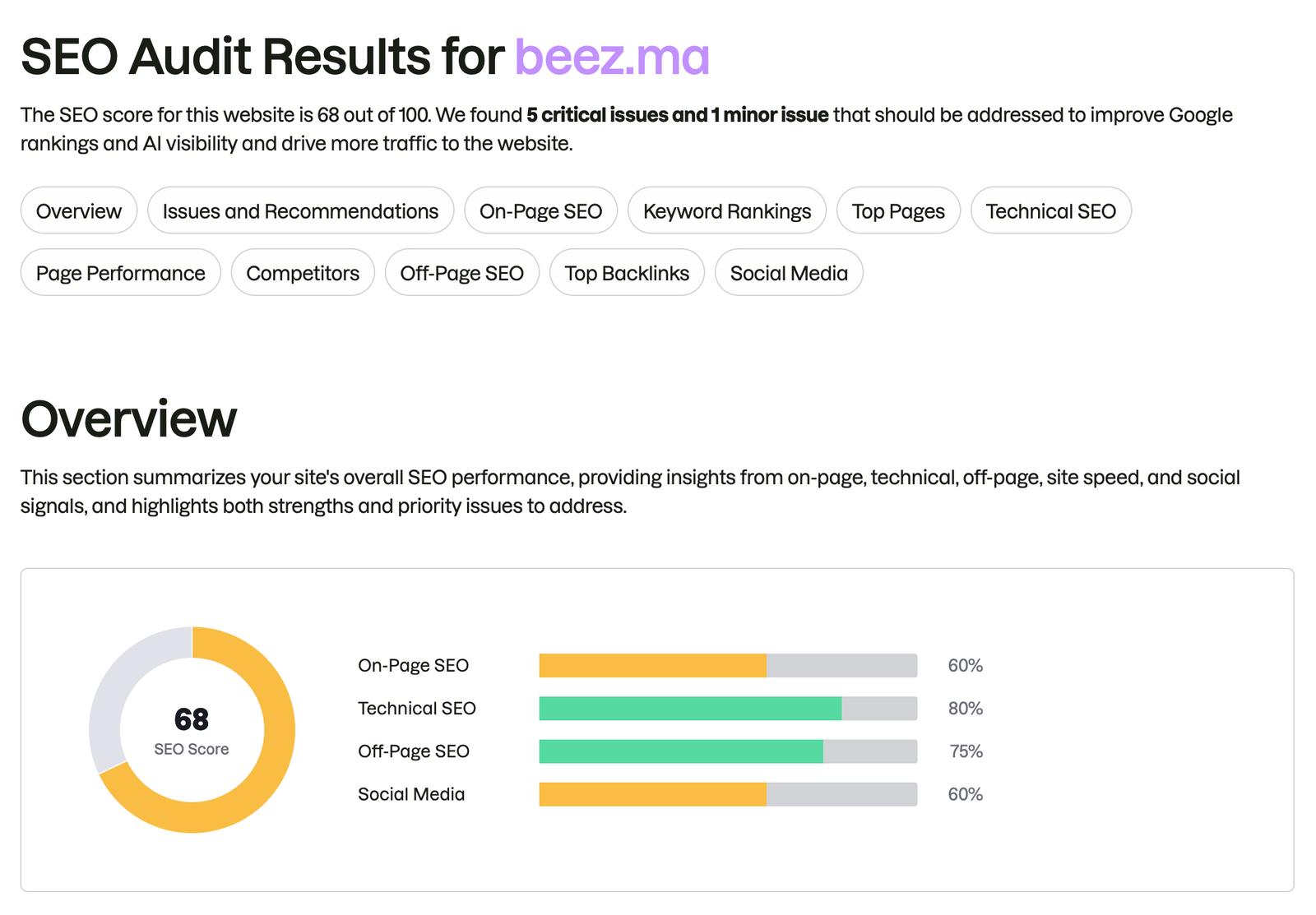Image resolution: width=1316 pixels, height=915 pixels.
Task: Open the Technical SEO section
Action: (1051, 210)
